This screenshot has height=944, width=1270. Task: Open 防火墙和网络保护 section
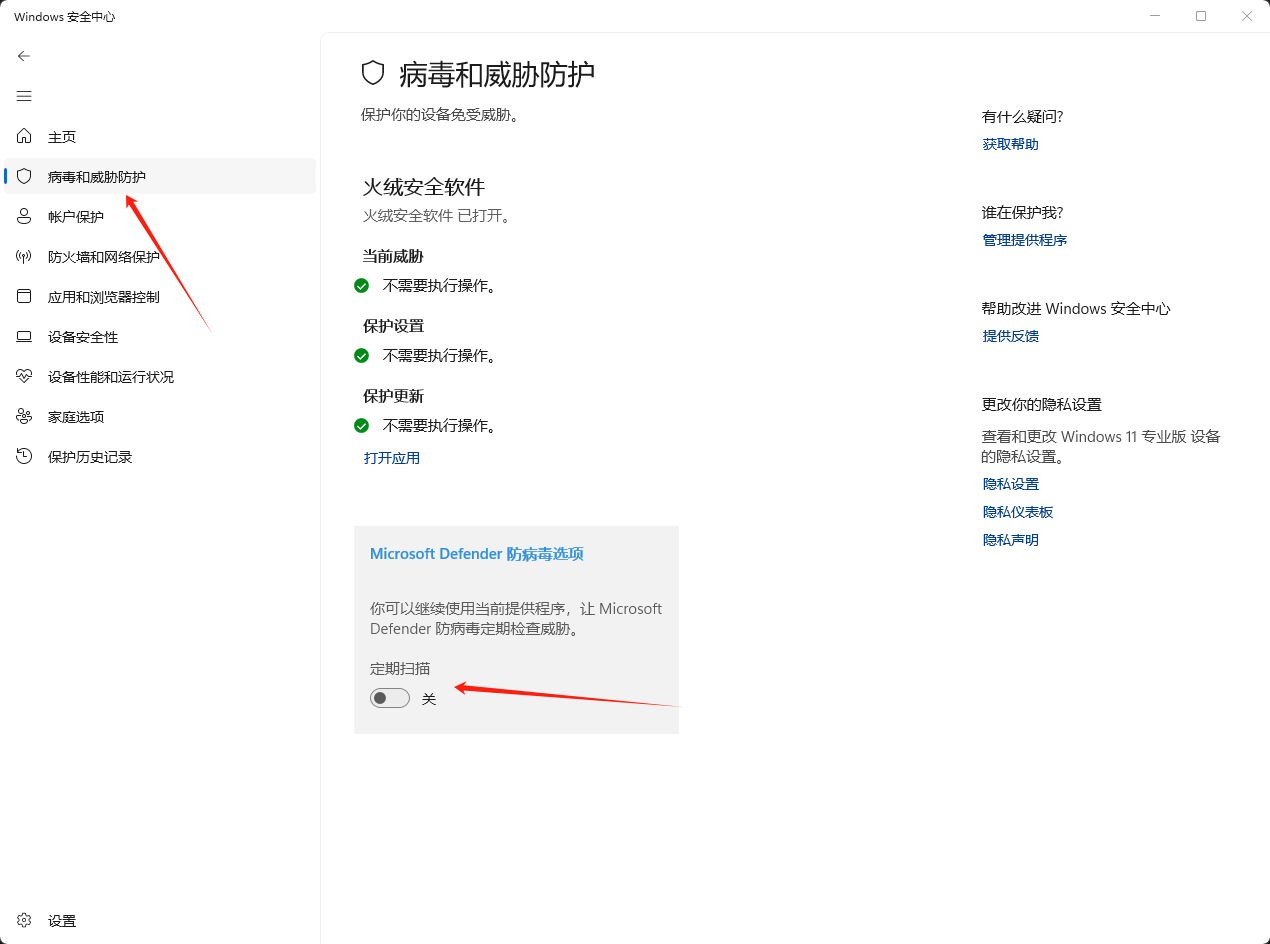click(24, 256)
